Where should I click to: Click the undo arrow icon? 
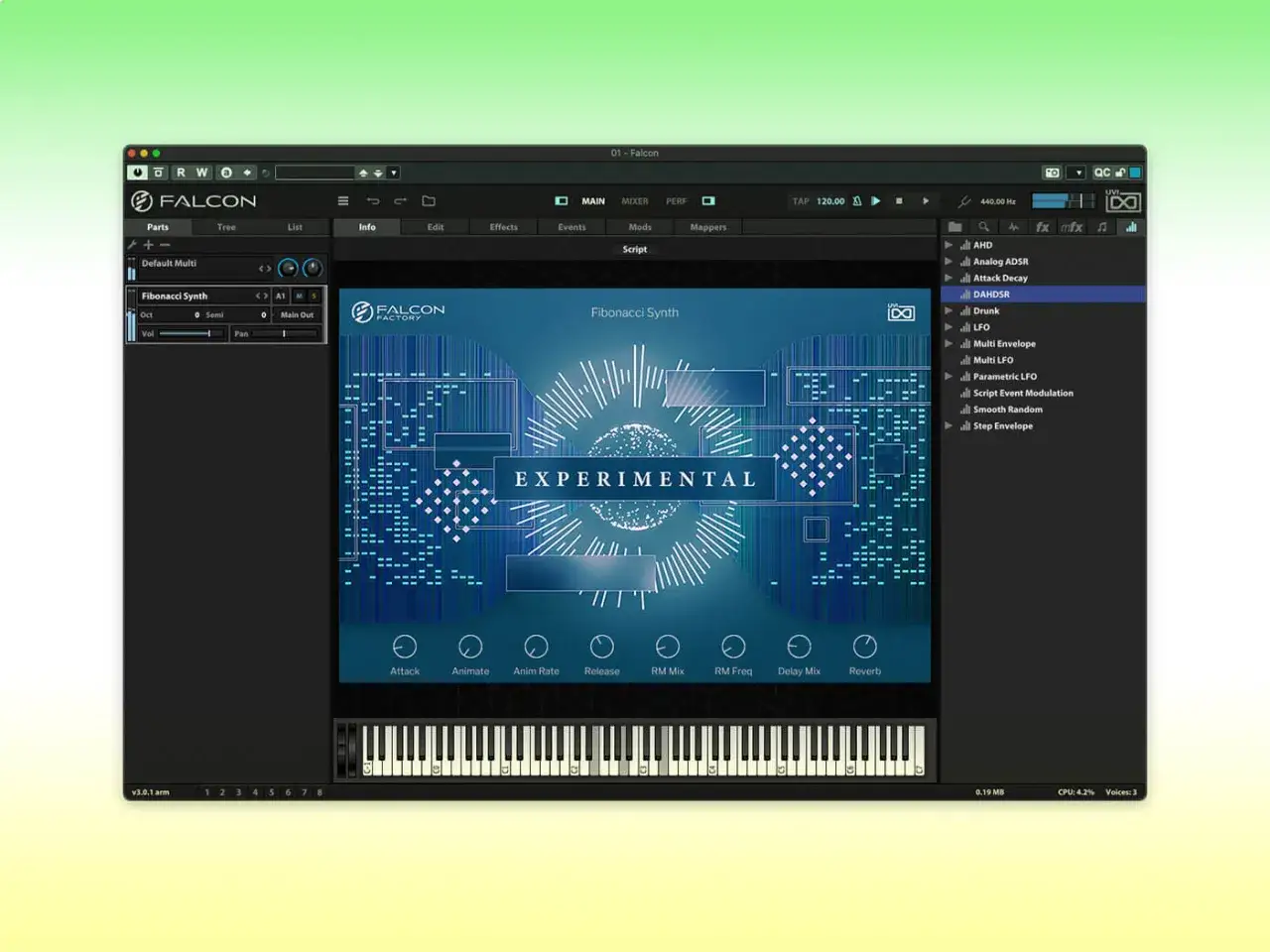[373, 201]
